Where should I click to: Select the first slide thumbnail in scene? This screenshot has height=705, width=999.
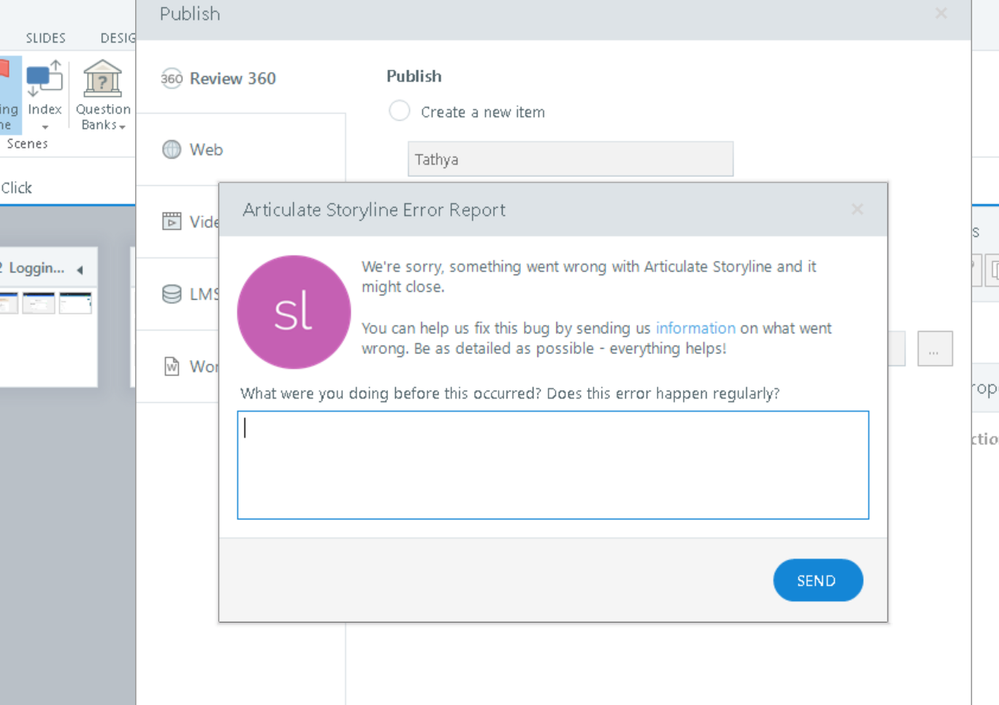8,303
